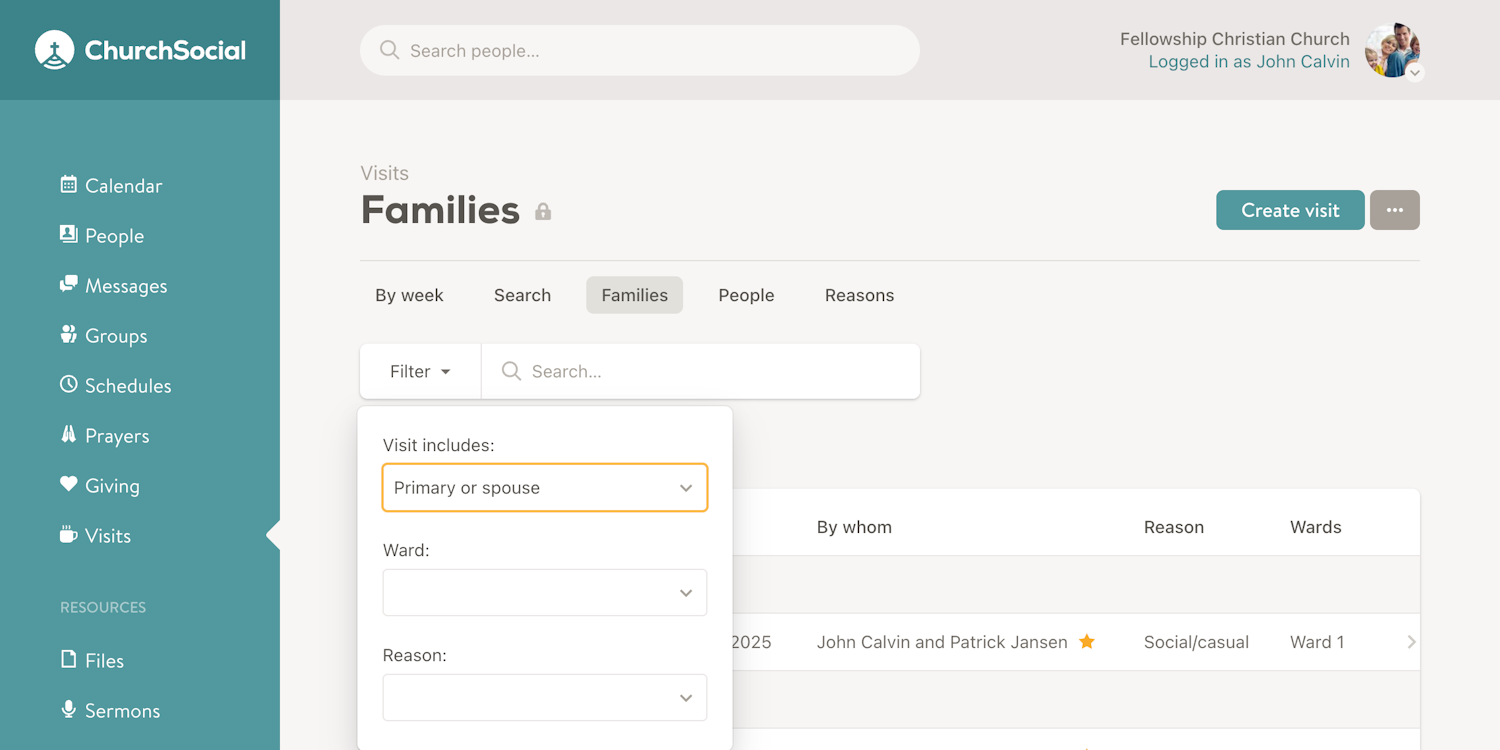Click the lock icon next to Families
1500x750 pixels.
[543, 211]
